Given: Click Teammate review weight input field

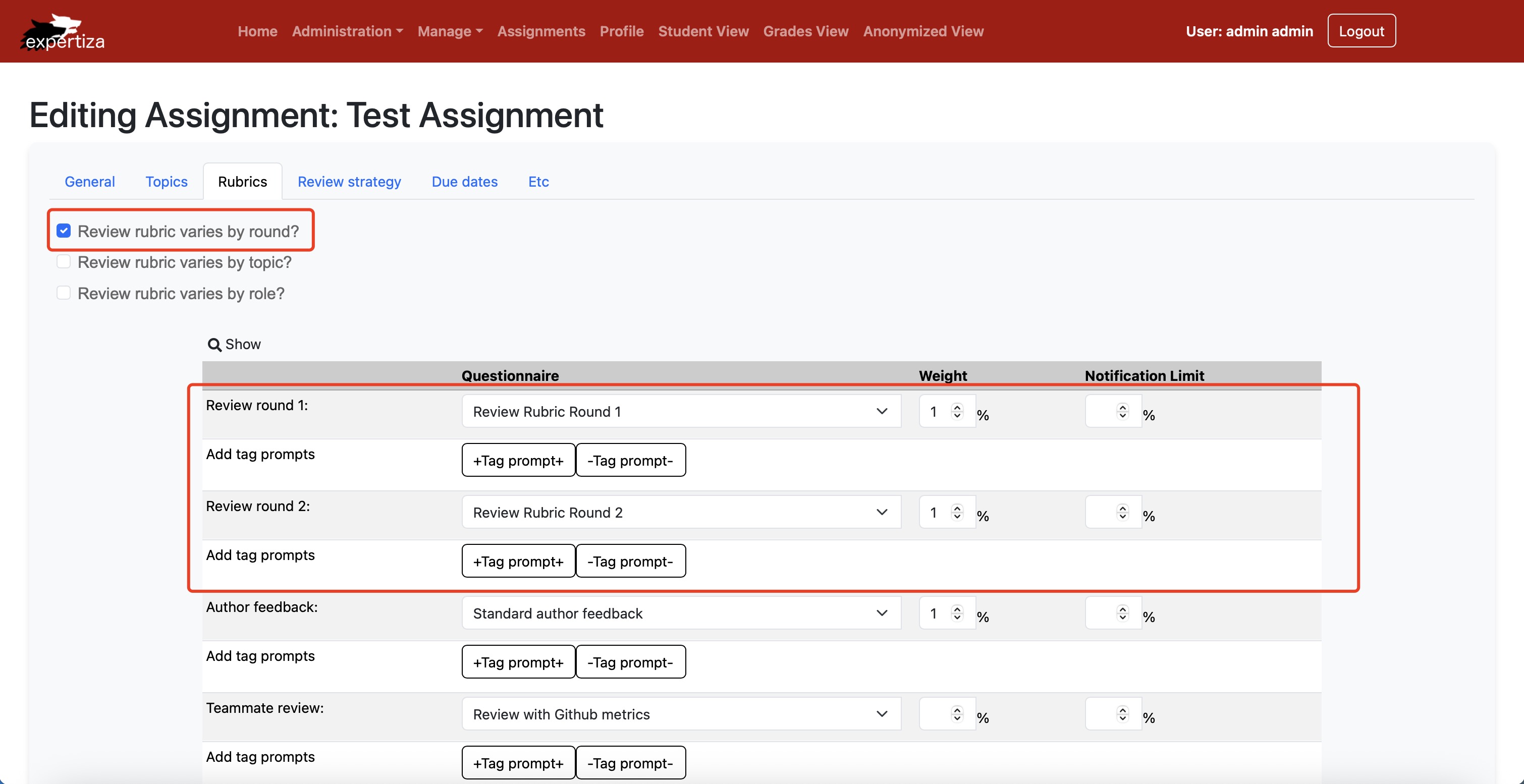Looking at the screenshot, I should click(x=935, y=714).
